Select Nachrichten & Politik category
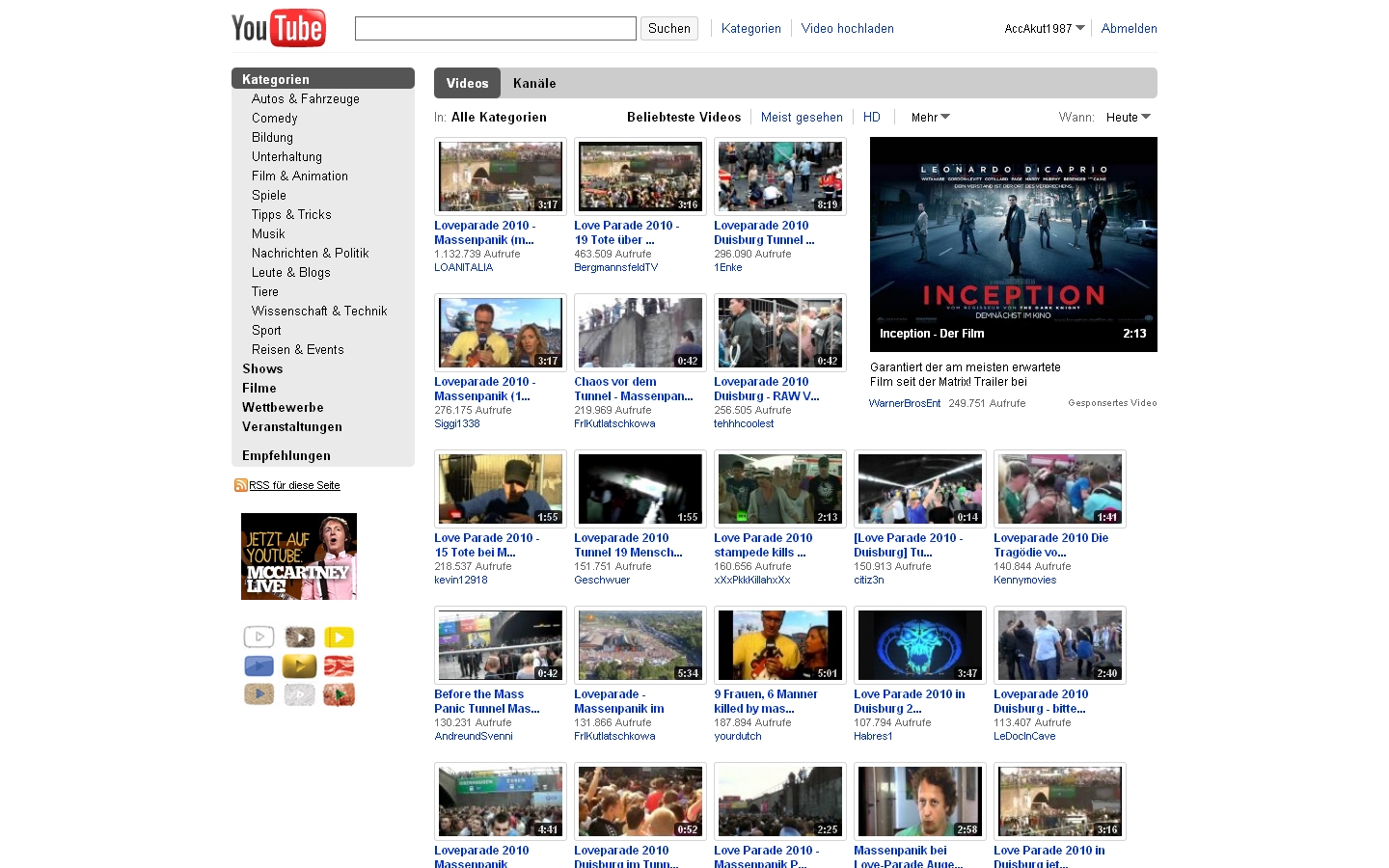The width and height of the screenshot is (1389, 868). [x=311, y=253]
